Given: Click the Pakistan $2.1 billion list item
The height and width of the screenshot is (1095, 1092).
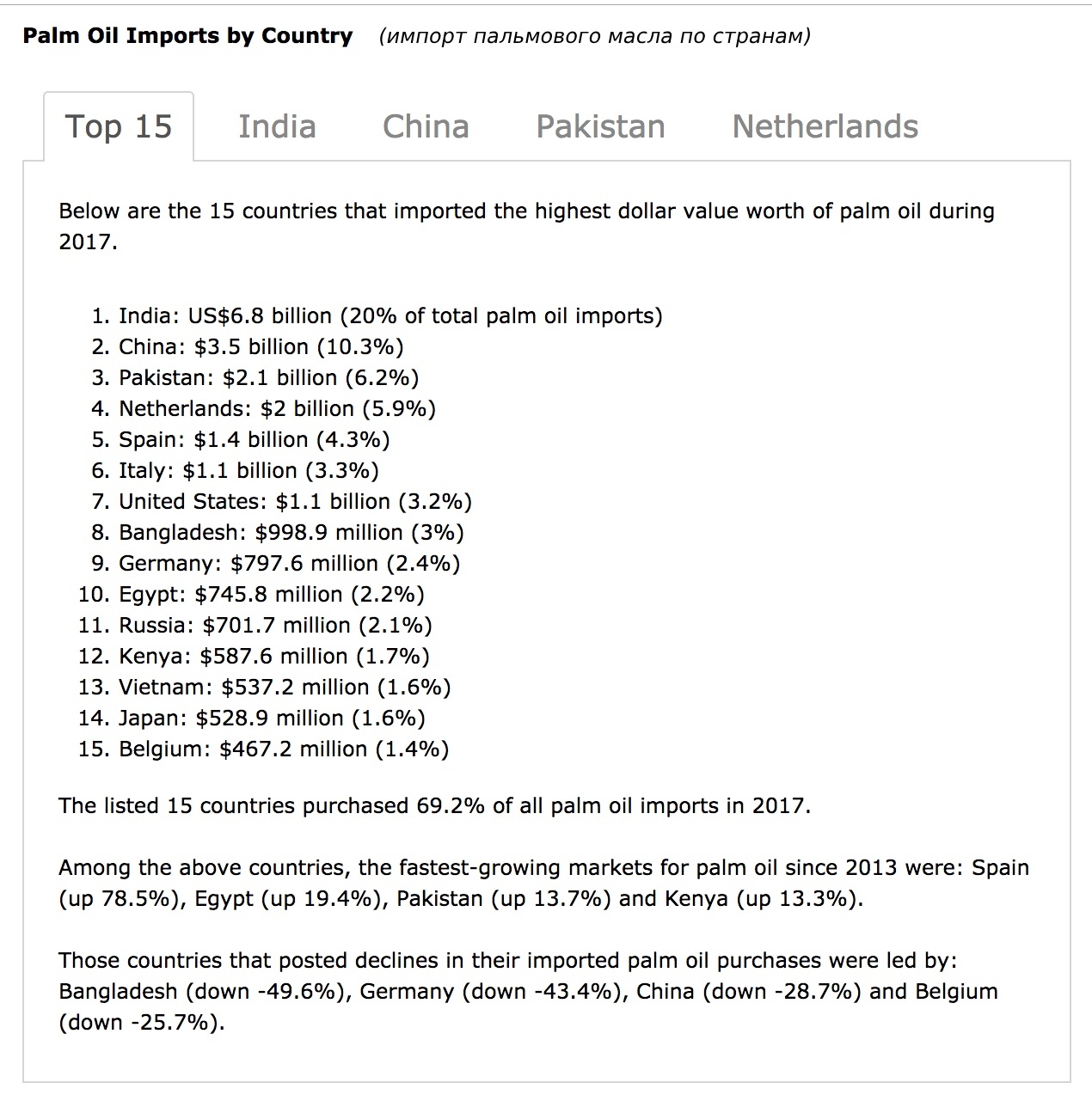Looking at the screenshot, I should pyautogui.click(x=269, y=378).
